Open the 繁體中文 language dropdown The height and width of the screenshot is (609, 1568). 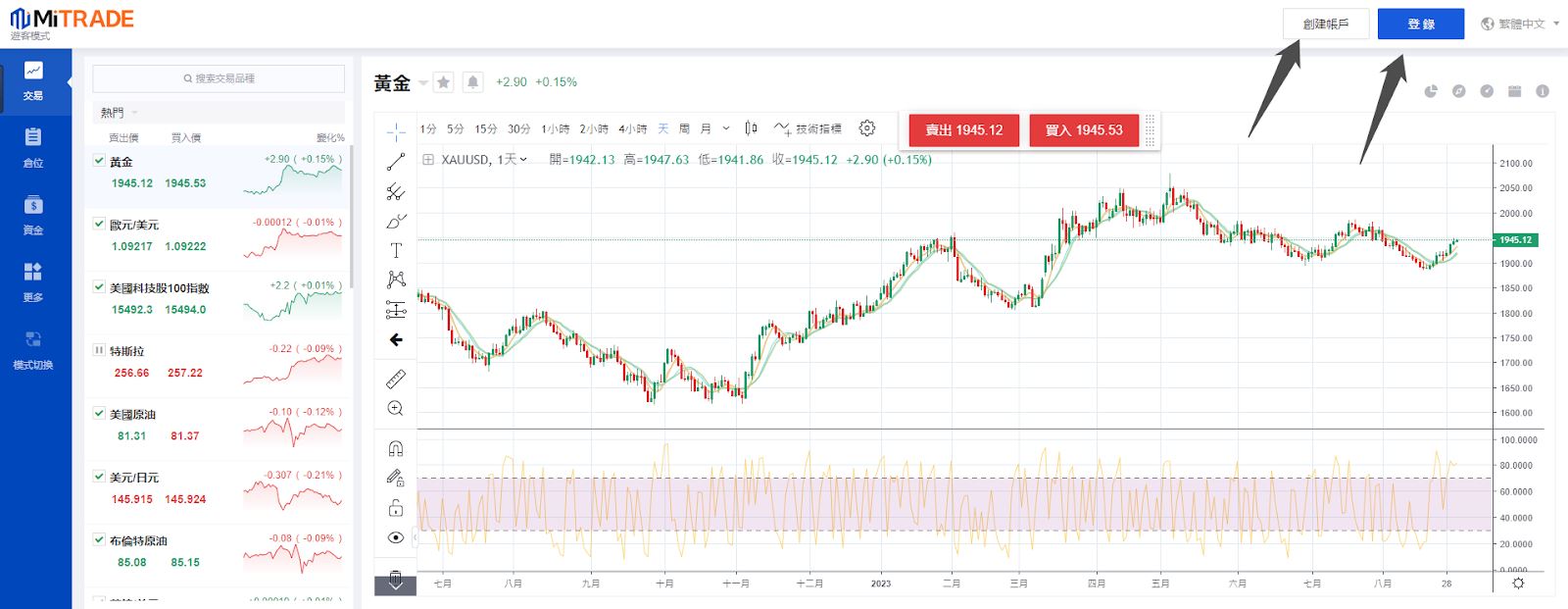[1520, 24]
